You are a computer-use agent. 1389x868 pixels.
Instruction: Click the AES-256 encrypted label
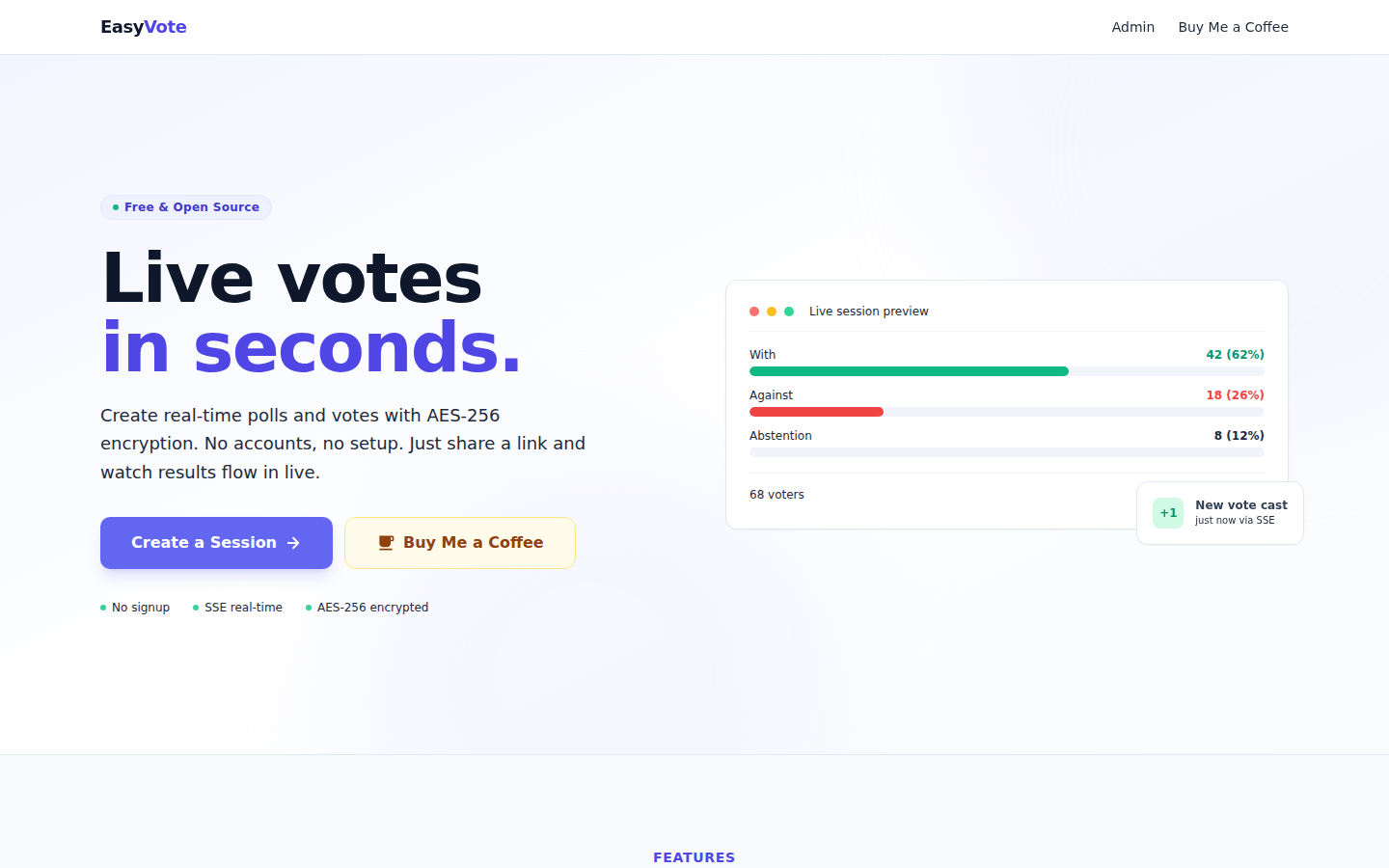click(x=372, y=608)
